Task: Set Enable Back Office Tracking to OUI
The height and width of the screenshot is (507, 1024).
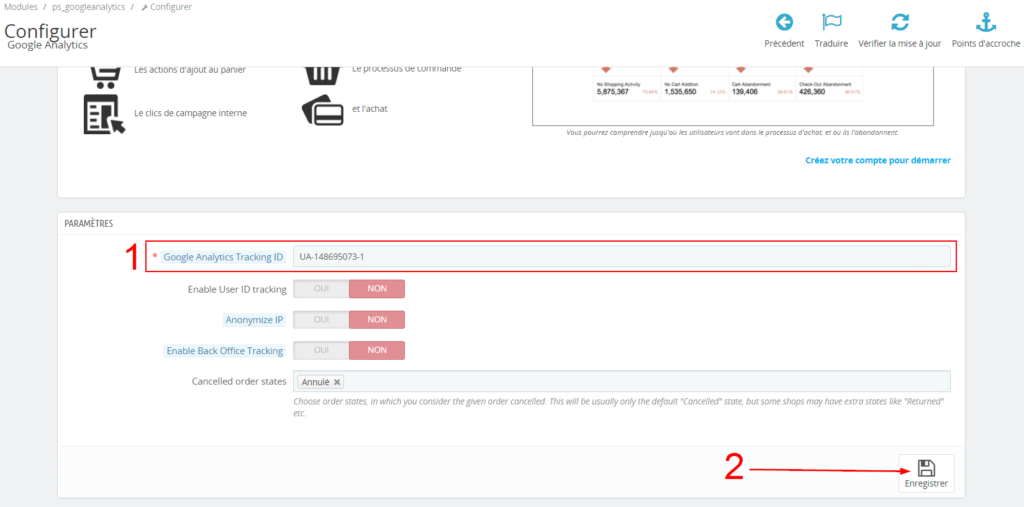Action: [x=321, y=351]
